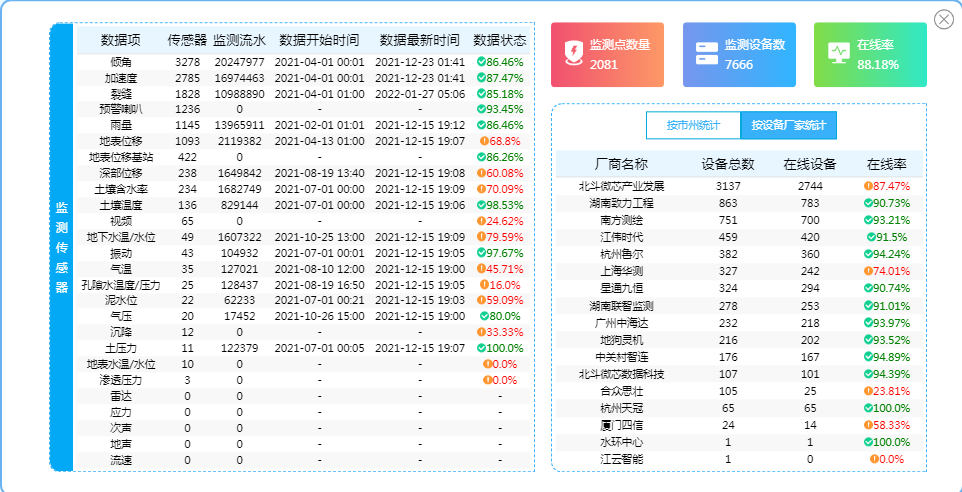This screenshot has width=962, height=492.
Task: Click the 在线设备 column header
Action: coord(810,165)
